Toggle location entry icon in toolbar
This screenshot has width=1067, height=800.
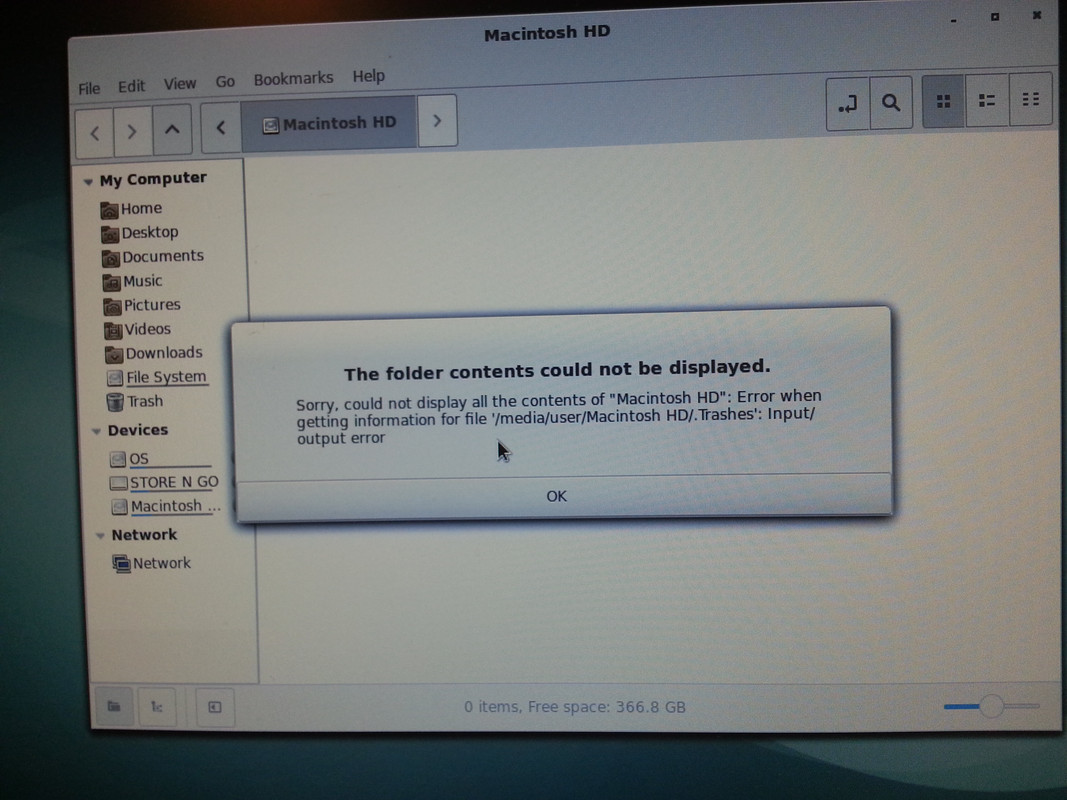(847, 104)
